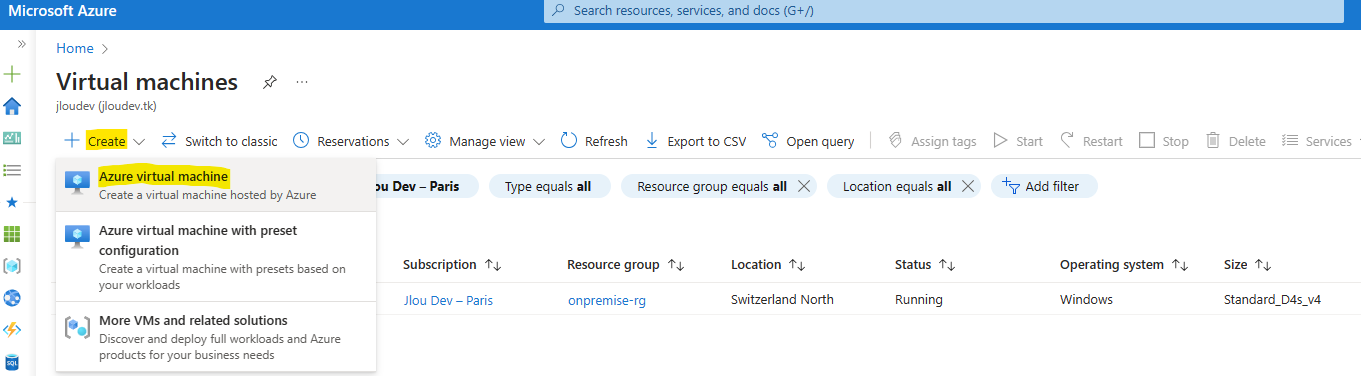
Task: Select Azure virtual machine menu entry
Action: tap(216, 185)
